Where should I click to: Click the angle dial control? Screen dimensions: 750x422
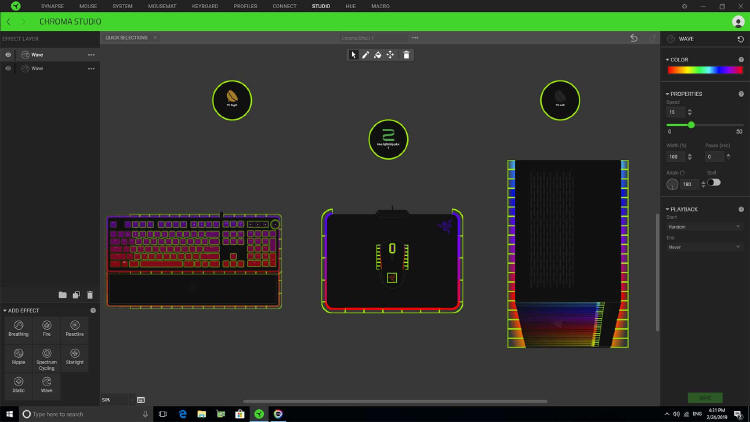coord(672,184)
